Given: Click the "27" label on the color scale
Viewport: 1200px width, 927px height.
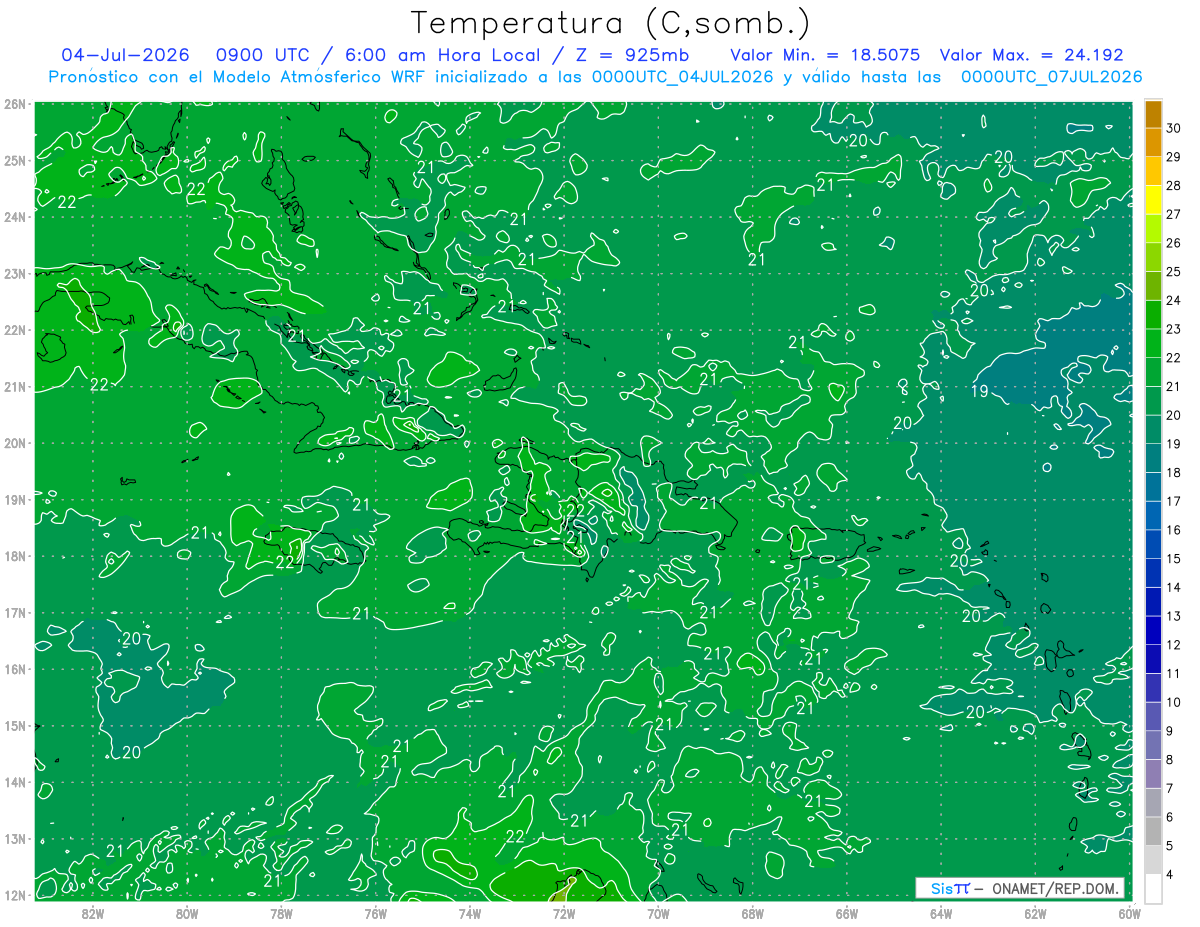Looking at the screenshot, I should [1175, 214].
